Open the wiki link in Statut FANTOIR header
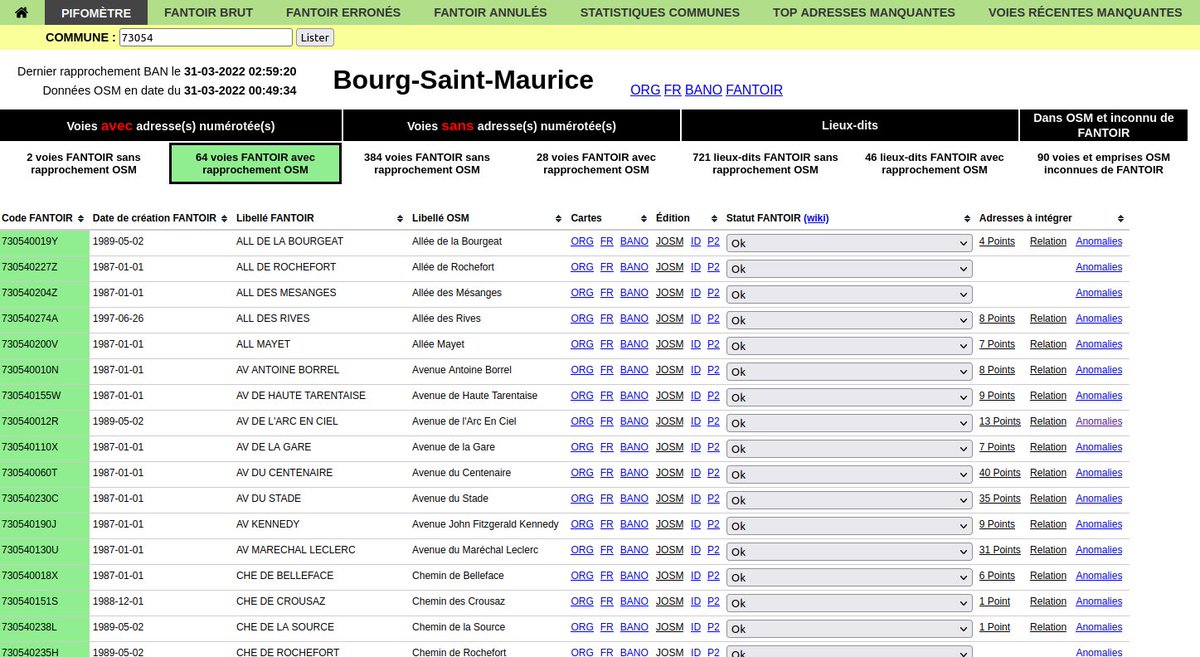 pos(816,218)
